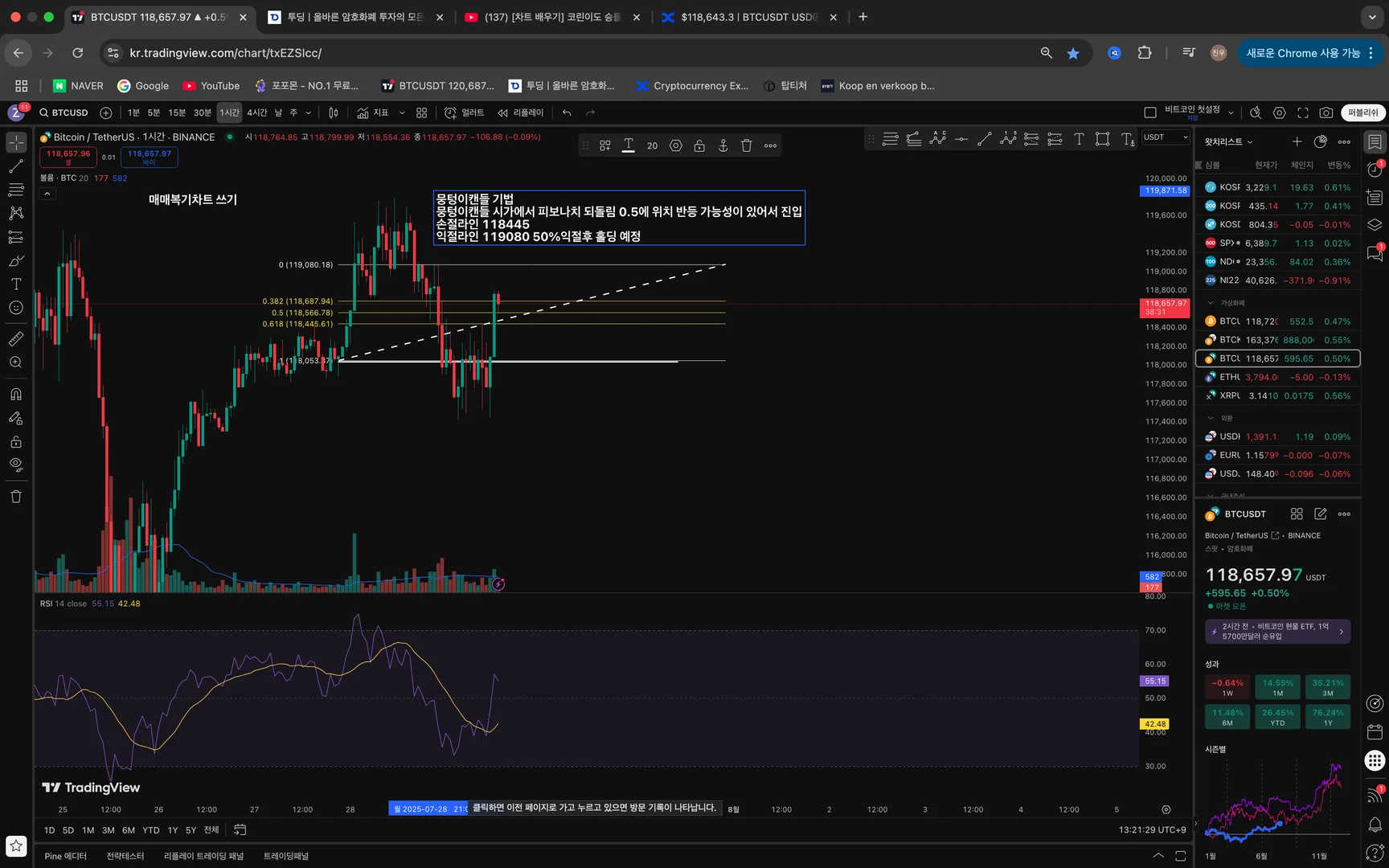Toggle lock all drawing tools
1389x868 pixels.
[x=16, y=441]
